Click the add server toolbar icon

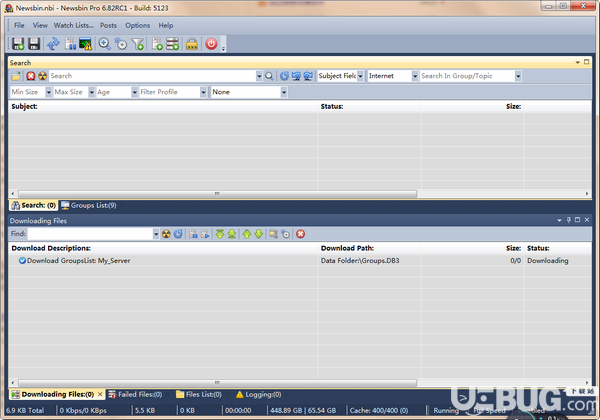173,44
